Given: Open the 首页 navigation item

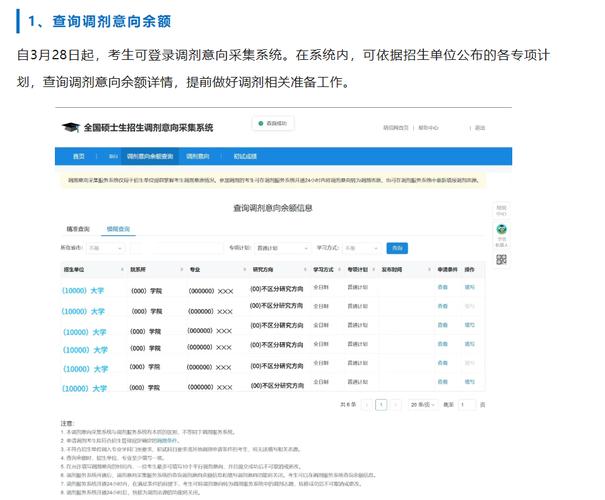Looking at the screenshot, I should pos(79,156).
